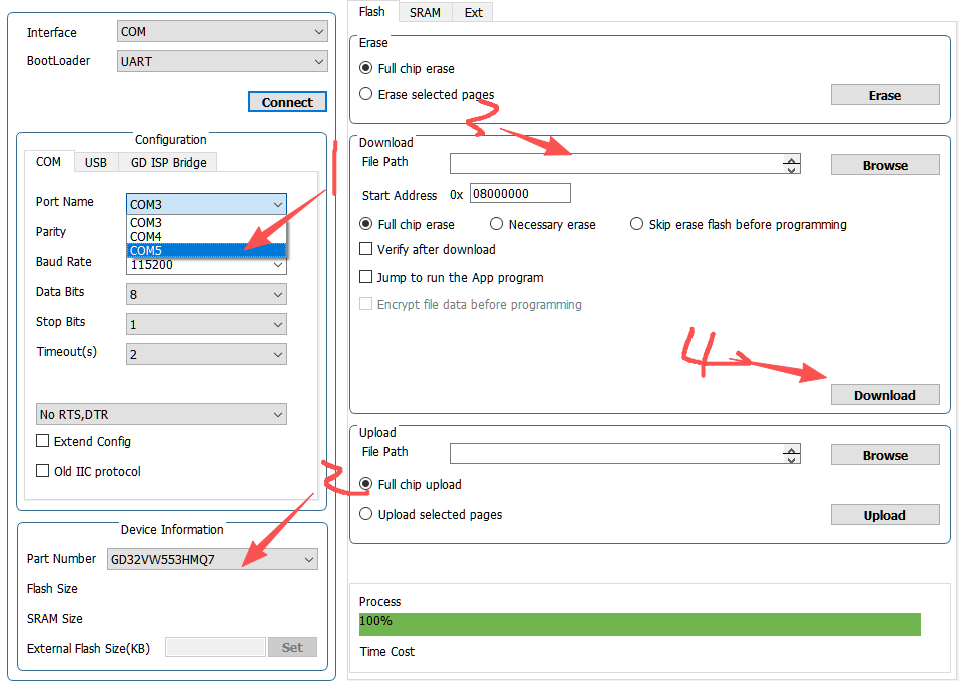Click Browse in the Download section
Screen dimensions: 960x681
point(885,165)
